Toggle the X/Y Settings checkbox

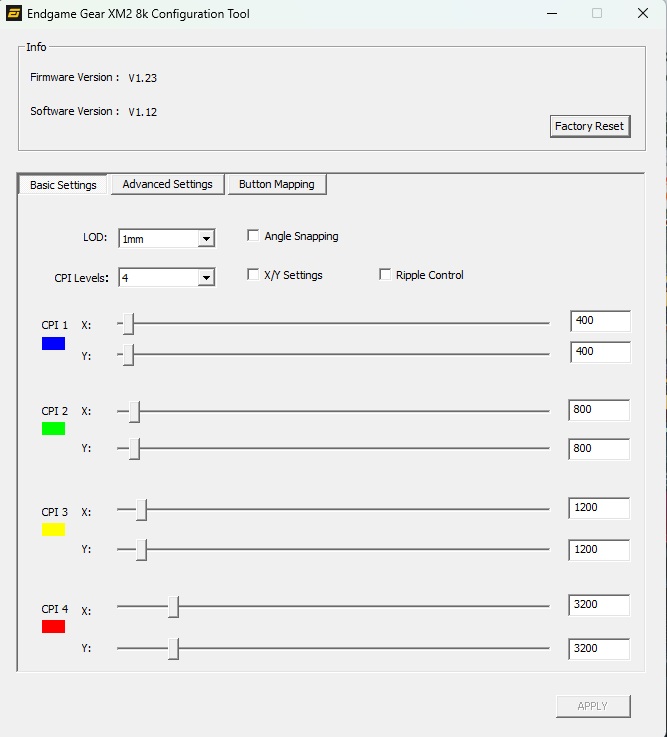pos(253,274)
